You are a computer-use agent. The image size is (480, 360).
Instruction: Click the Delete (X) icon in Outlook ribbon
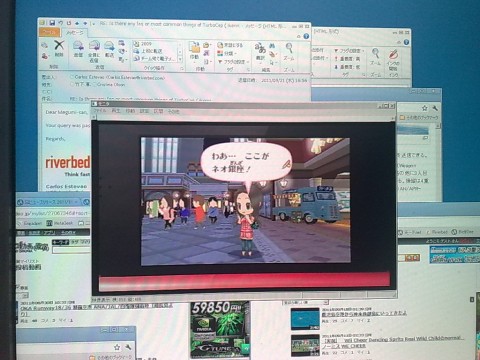(x=59, y=47)
